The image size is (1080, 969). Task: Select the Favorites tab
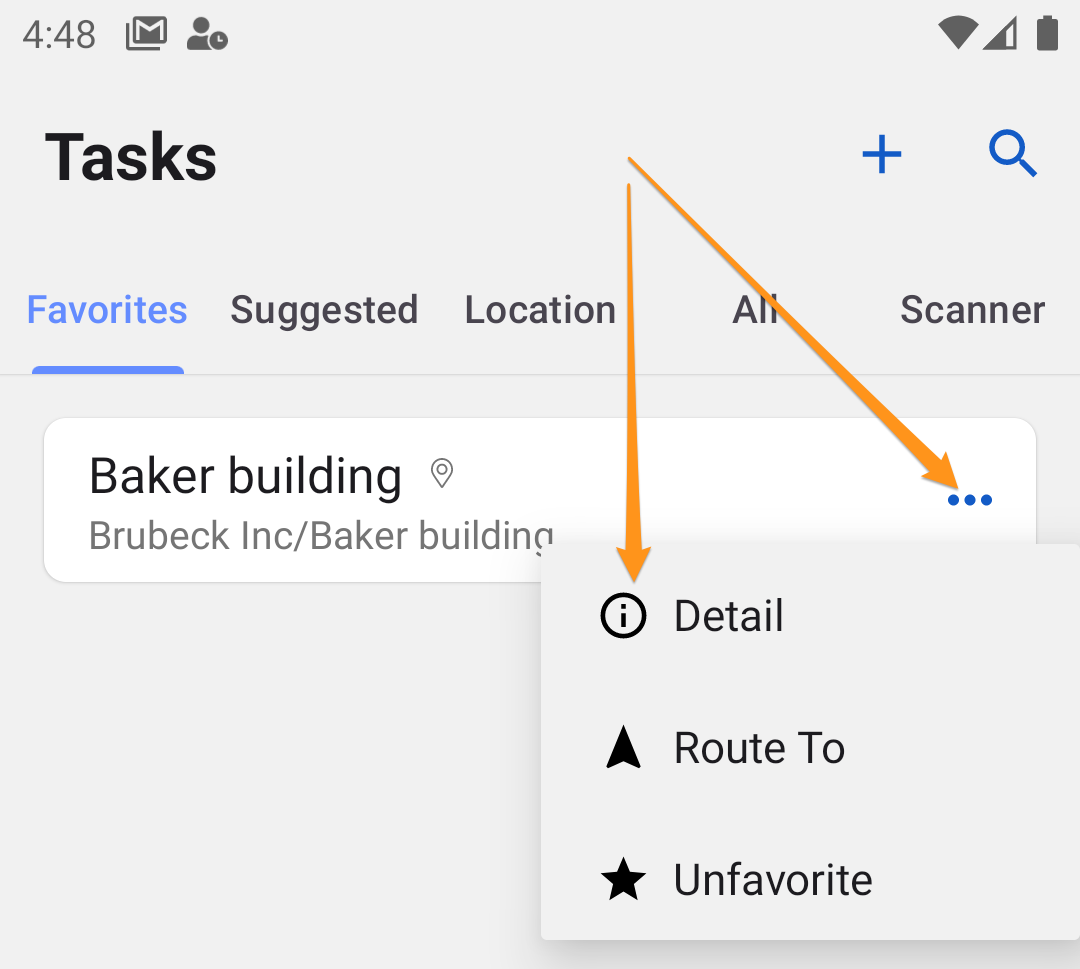pyautogui.click(x=107, y=310)
